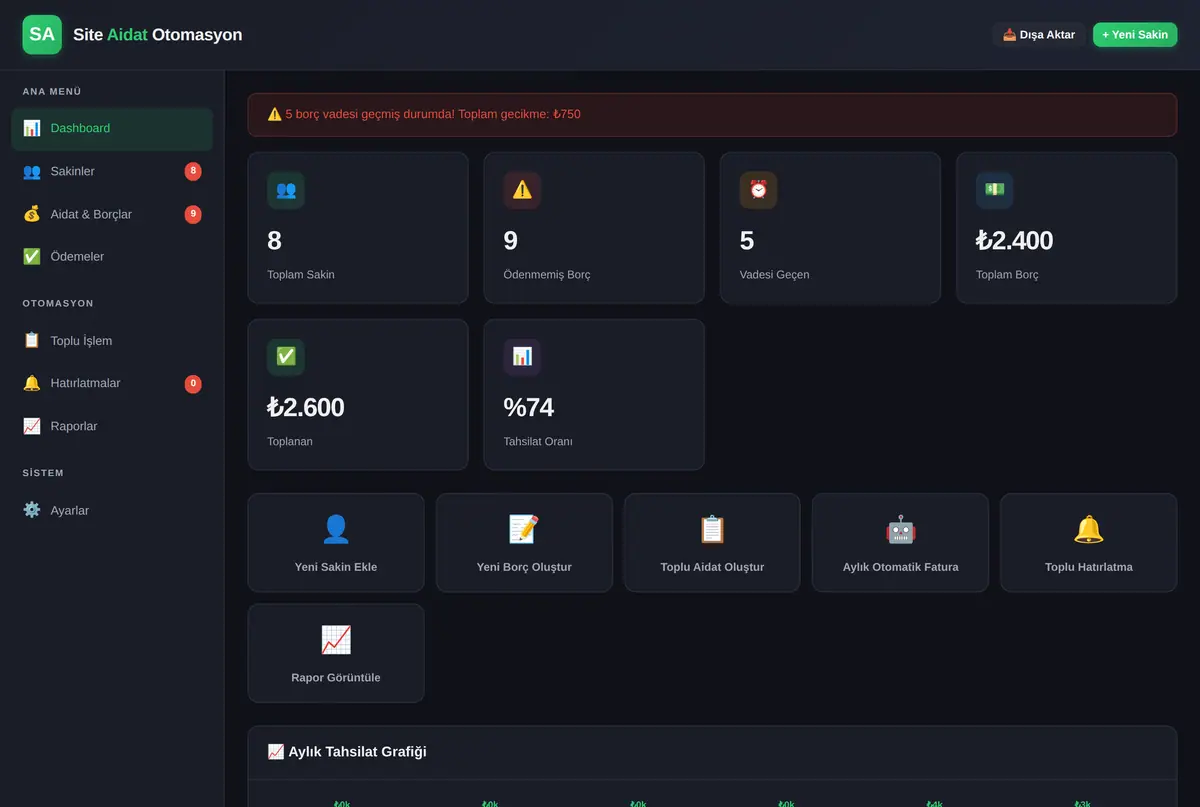Click the Toplu Hatırlatma quick action
The image size is (1200, 807).
1088,543
